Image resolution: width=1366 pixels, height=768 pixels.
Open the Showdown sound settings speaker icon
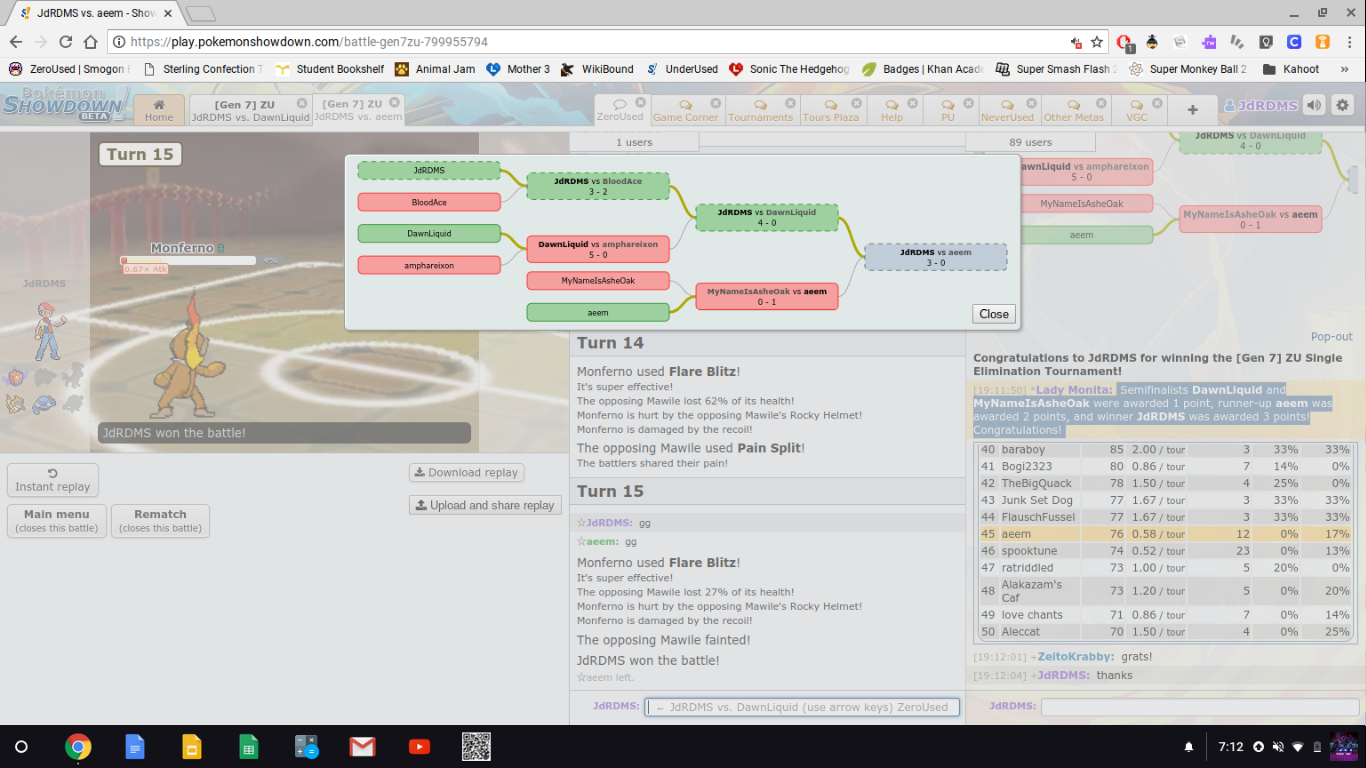(x=1314, y=105)
